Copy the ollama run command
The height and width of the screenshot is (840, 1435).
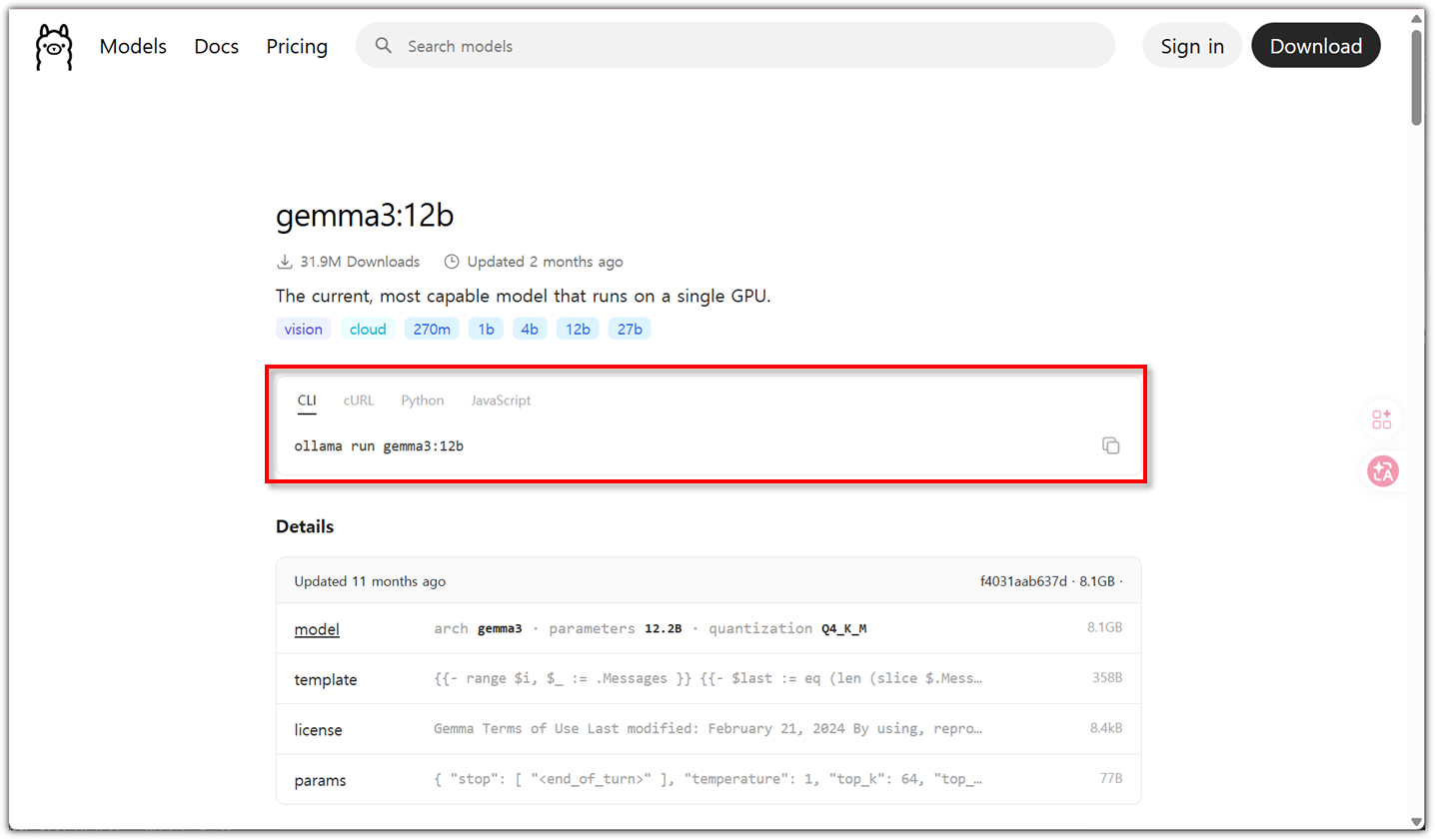pyautogui.click(x=1110, y=445)
